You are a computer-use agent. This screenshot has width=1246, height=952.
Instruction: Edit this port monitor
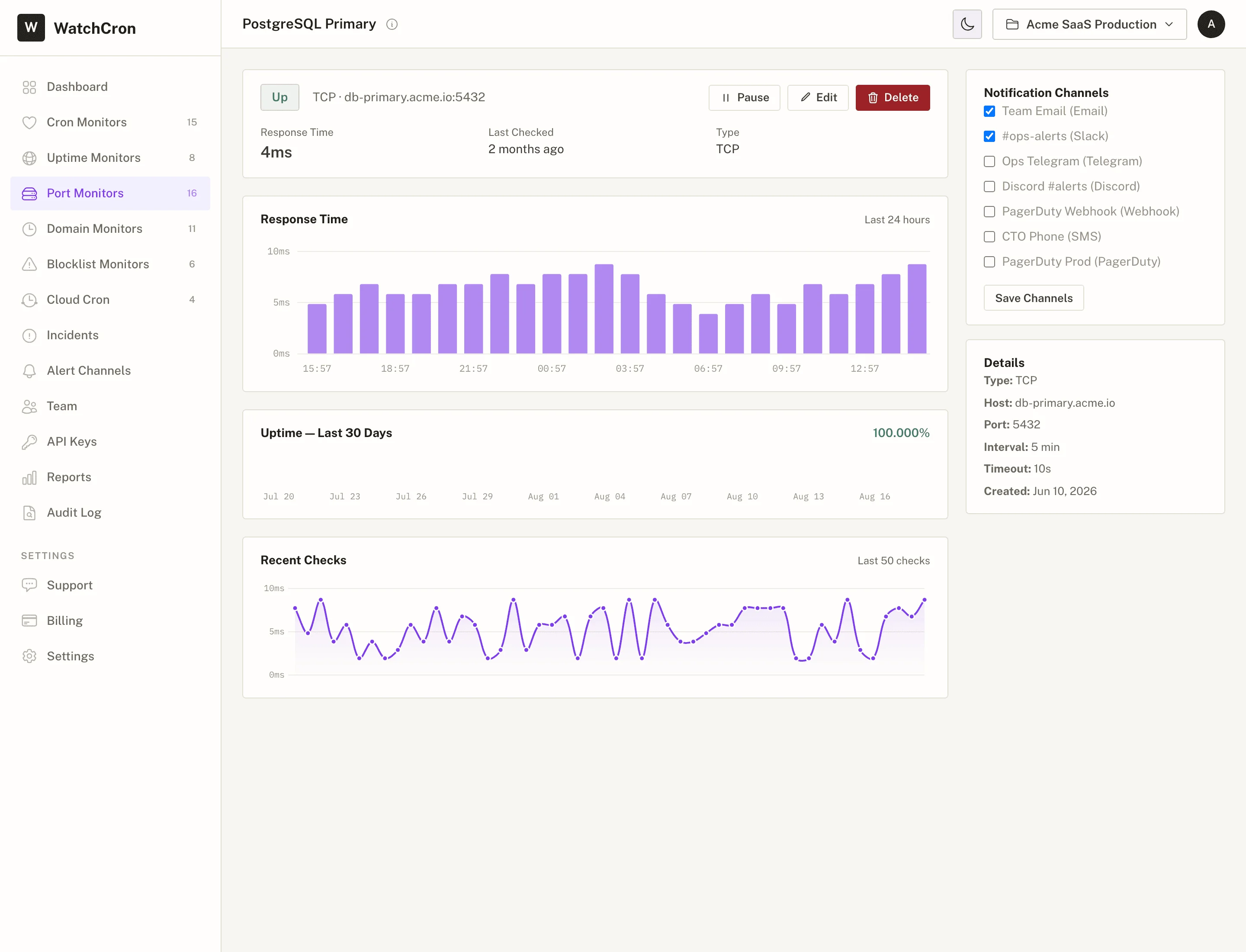pyautogui.click(x=818, y=97)
